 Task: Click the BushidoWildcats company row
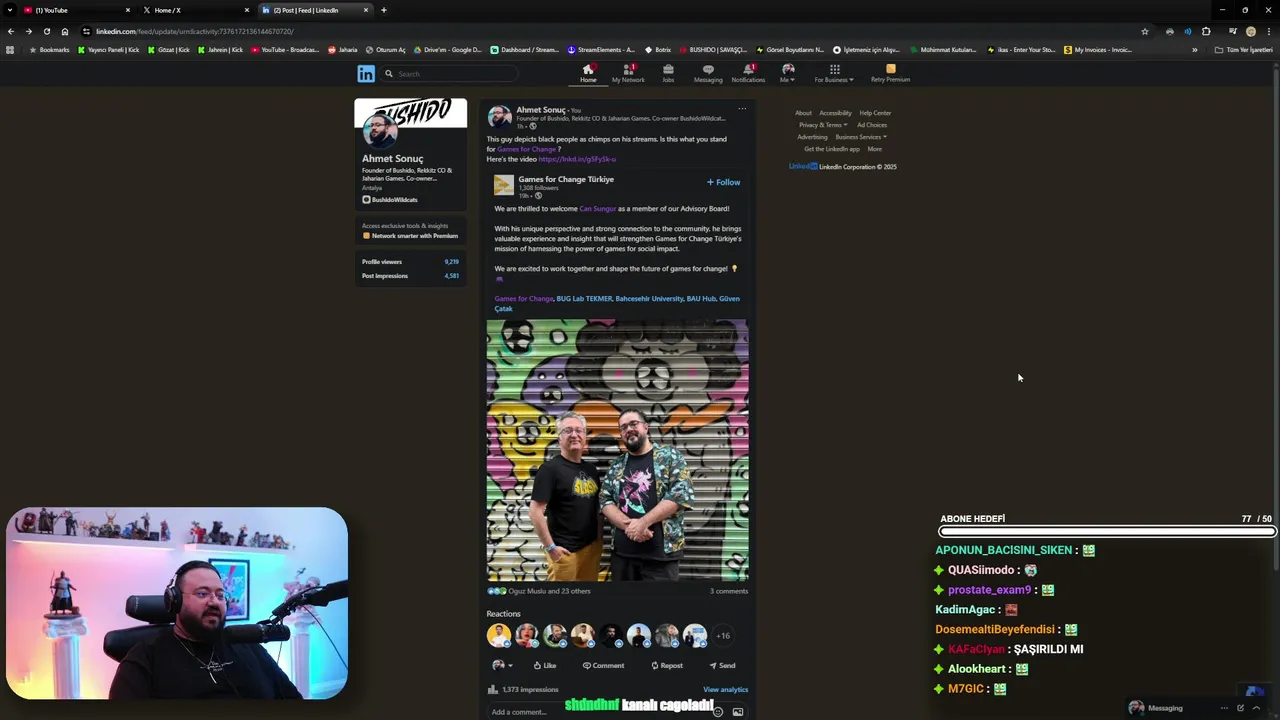click(390, 200)
